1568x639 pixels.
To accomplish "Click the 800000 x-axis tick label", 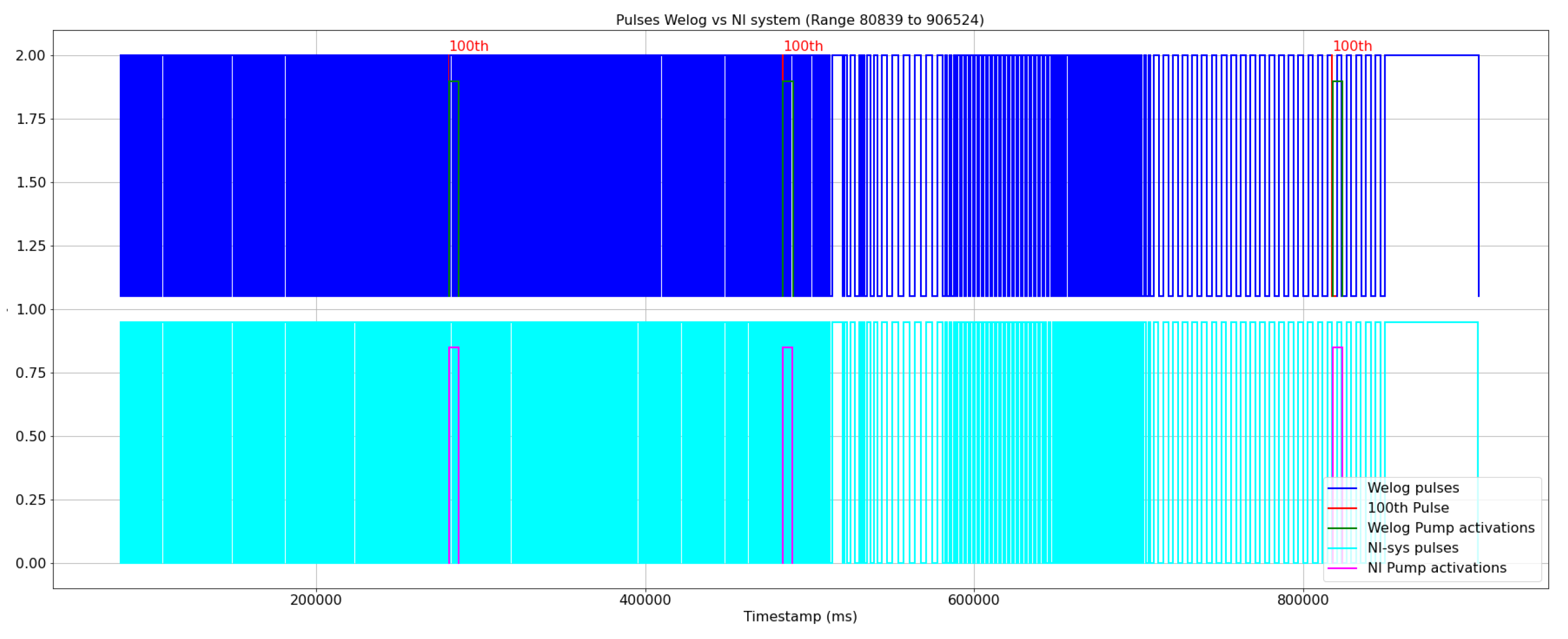I will tap(1303, 600).
